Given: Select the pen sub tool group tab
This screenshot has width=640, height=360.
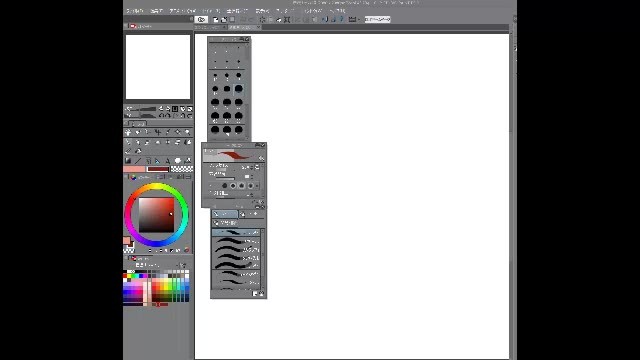Looking at the screenshot, I should [224, 214].
